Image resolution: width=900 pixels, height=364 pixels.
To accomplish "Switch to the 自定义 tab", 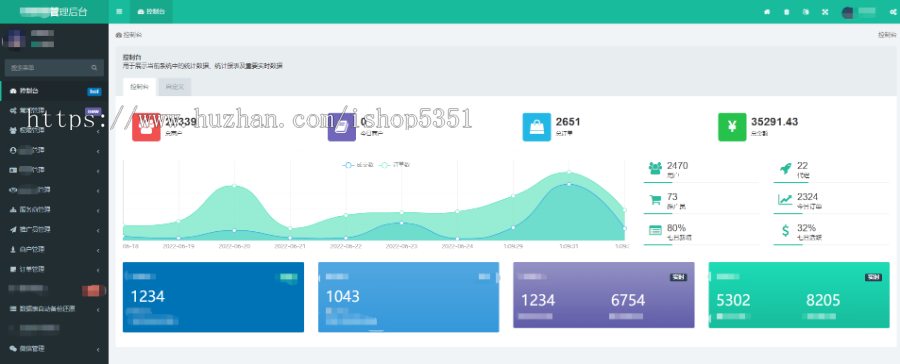I will [x=174, y=87].
